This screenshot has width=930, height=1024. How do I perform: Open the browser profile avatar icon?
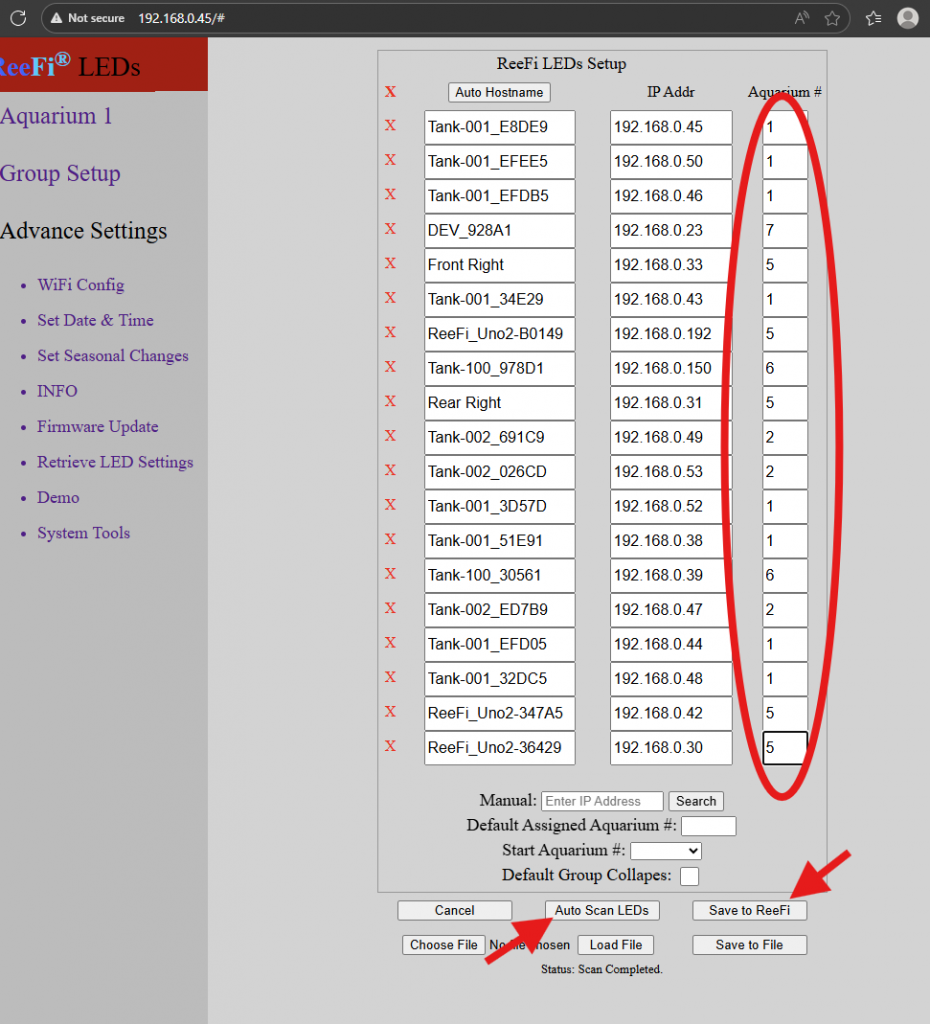tap(908, 18)
